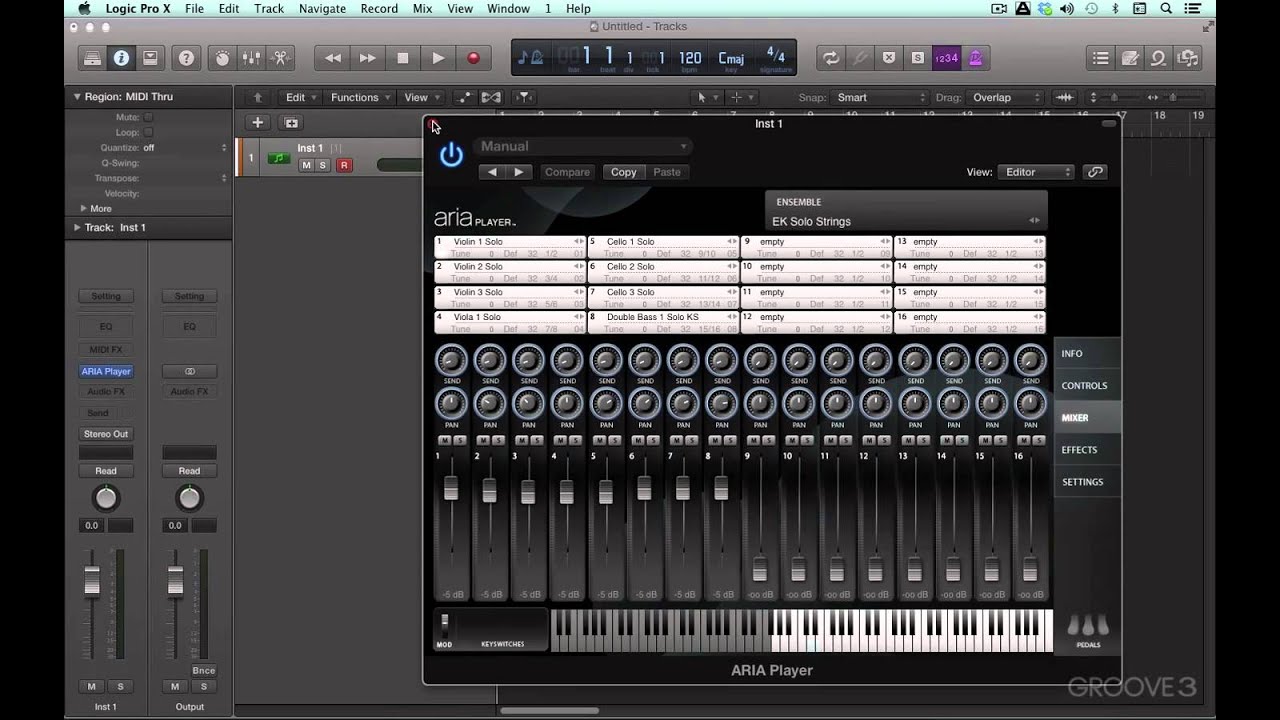Open the Note Pads icon
Image resolution: width=1280 pixels, height=720 pixels.
pos(1130,58)
